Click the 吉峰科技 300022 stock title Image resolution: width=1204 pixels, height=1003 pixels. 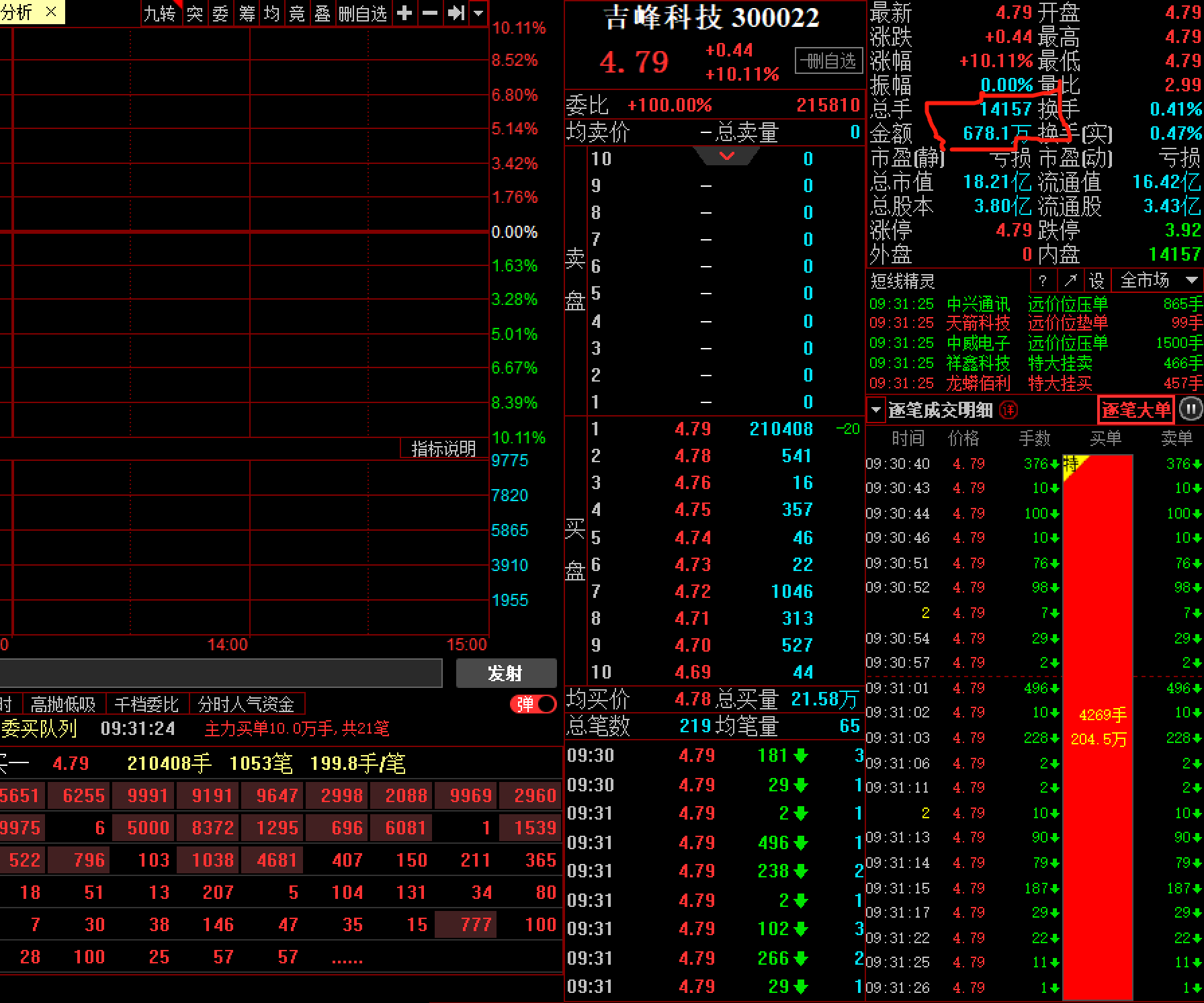click(712, 18)
